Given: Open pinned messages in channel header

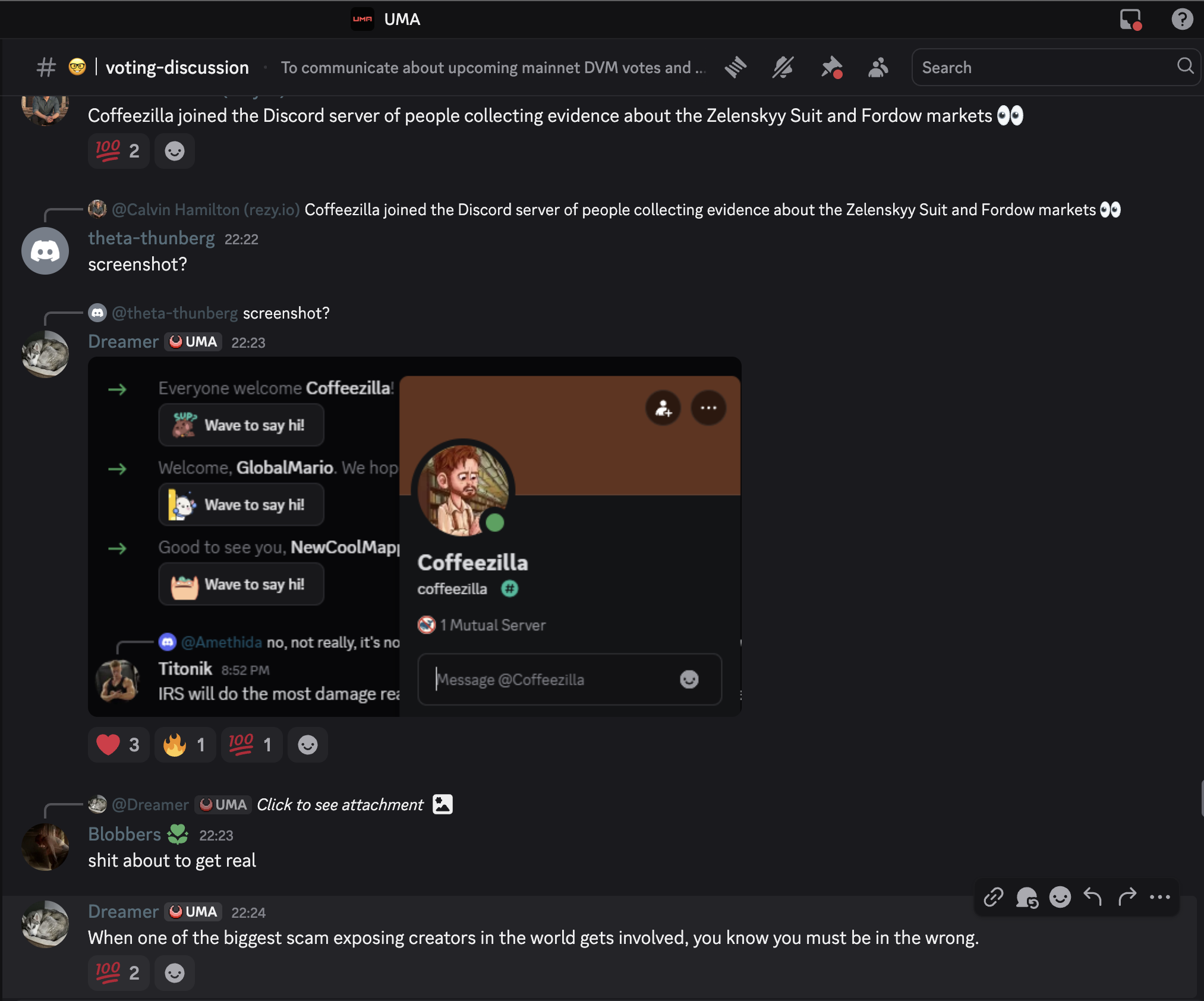Looking at the screenshot, I should coord(831,67).
